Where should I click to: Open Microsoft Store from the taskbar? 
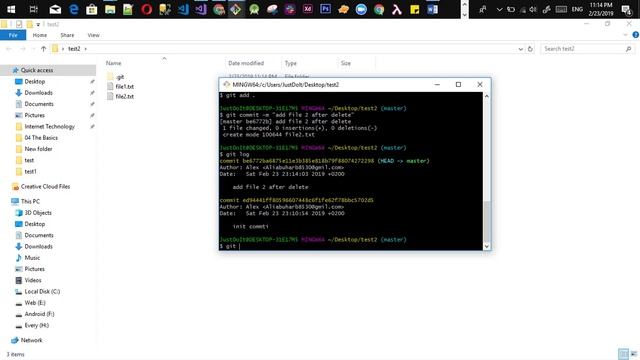[x=92, y=9]
